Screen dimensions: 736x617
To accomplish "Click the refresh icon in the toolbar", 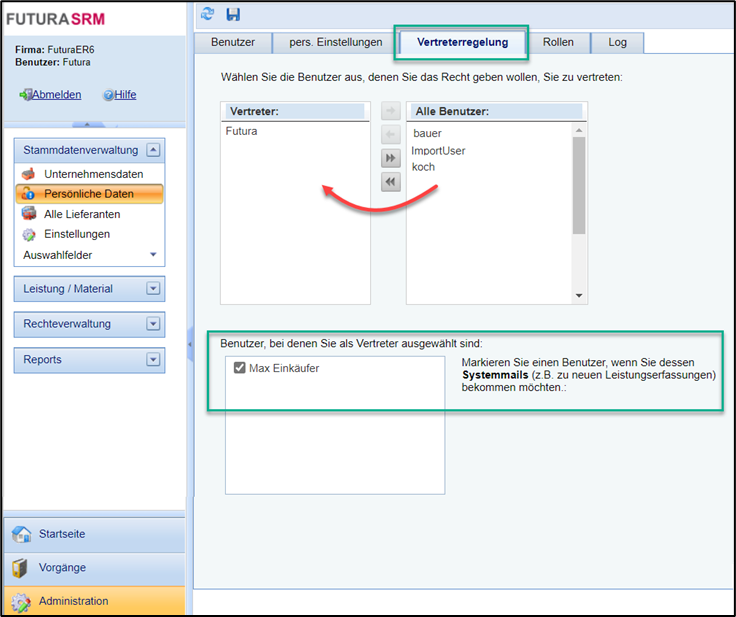I will [x=208, y=14].
